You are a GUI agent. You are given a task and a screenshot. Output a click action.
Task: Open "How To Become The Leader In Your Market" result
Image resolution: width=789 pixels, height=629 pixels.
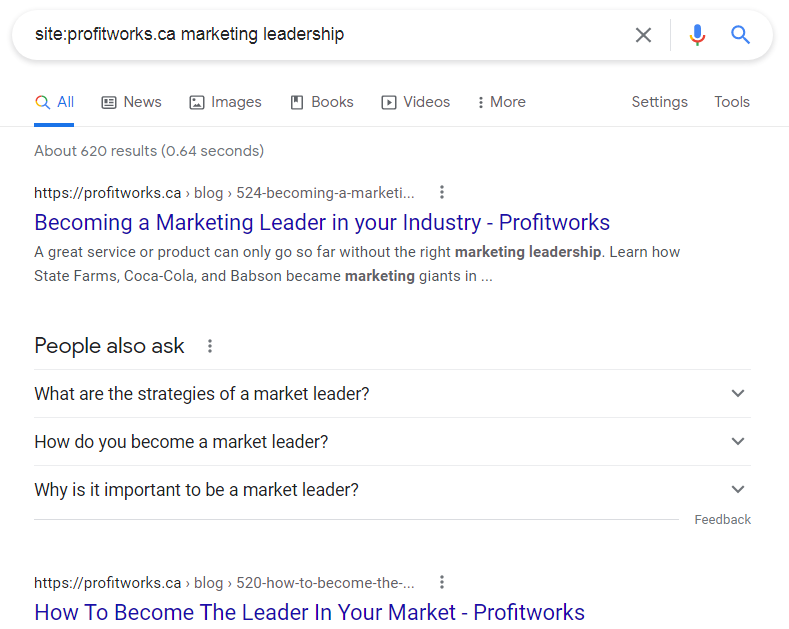click(x=309, y=611)
